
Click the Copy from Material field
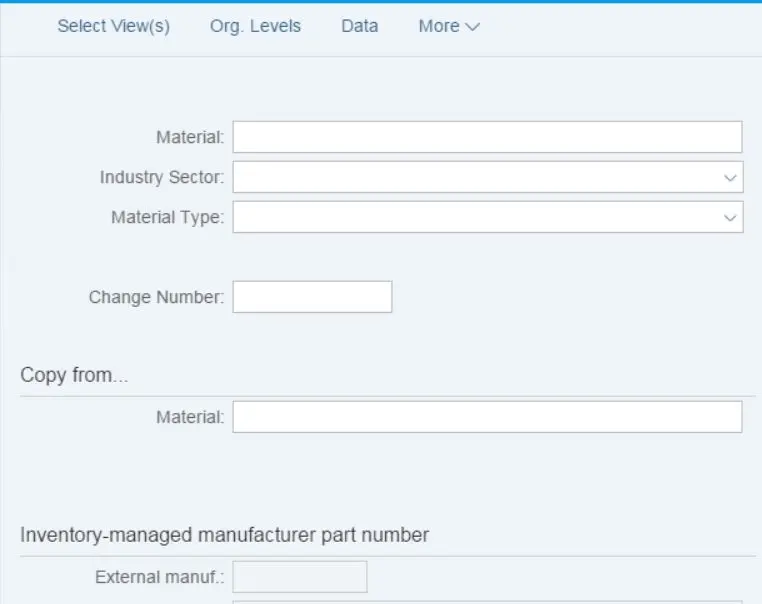pos(487,417)
